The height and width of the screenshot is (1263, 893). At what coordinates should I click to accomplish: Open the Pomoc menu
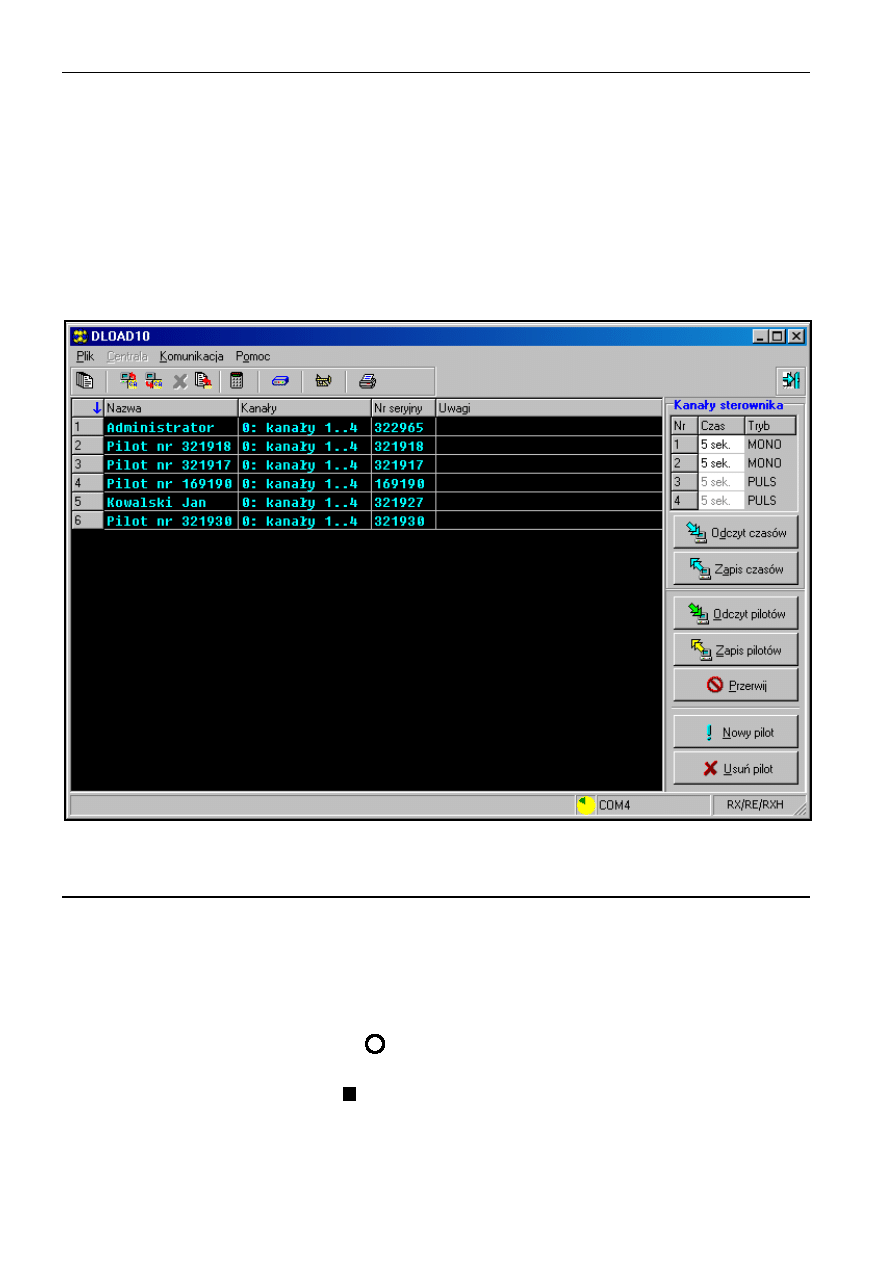tap(252, 356)
